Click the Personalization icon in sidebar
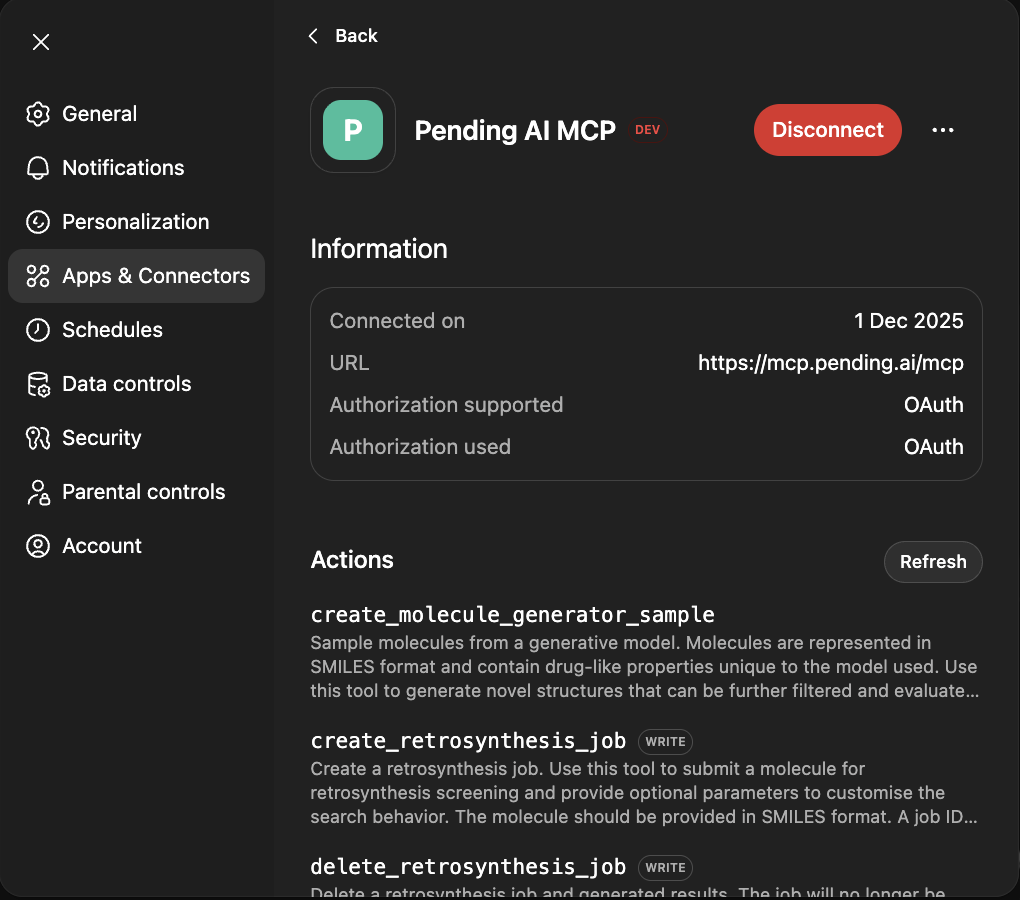 38,222
